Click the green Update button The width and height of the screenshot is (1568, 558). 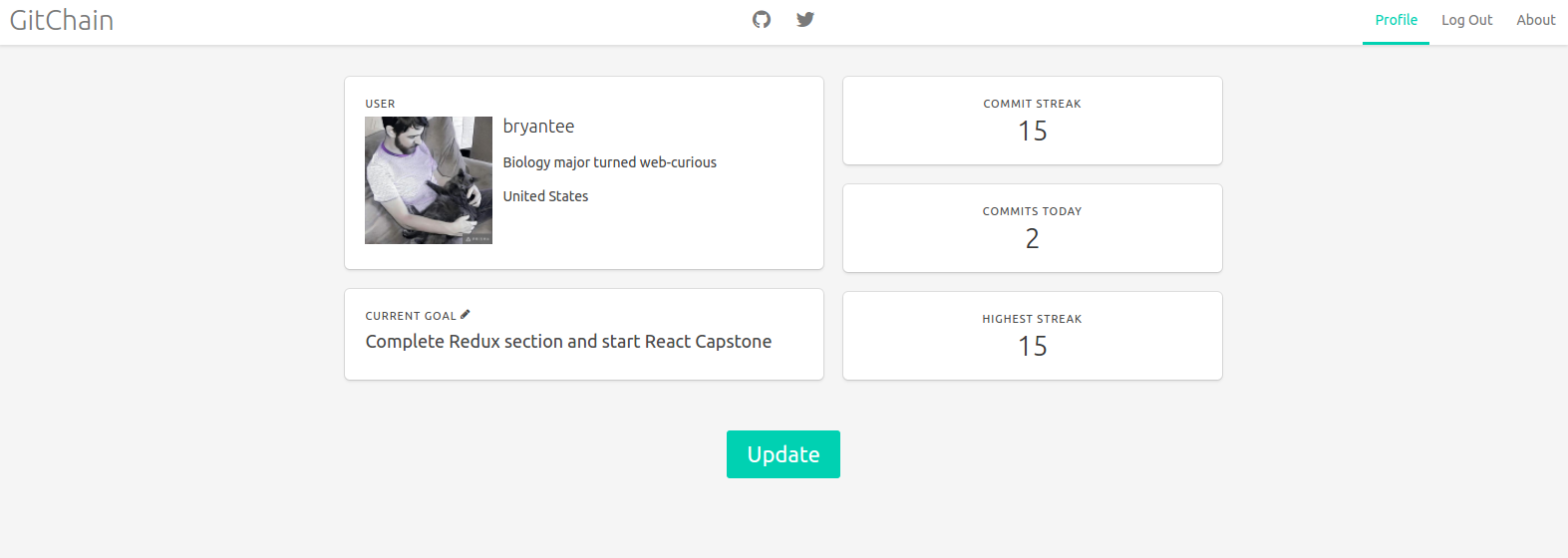coord(784,454)
